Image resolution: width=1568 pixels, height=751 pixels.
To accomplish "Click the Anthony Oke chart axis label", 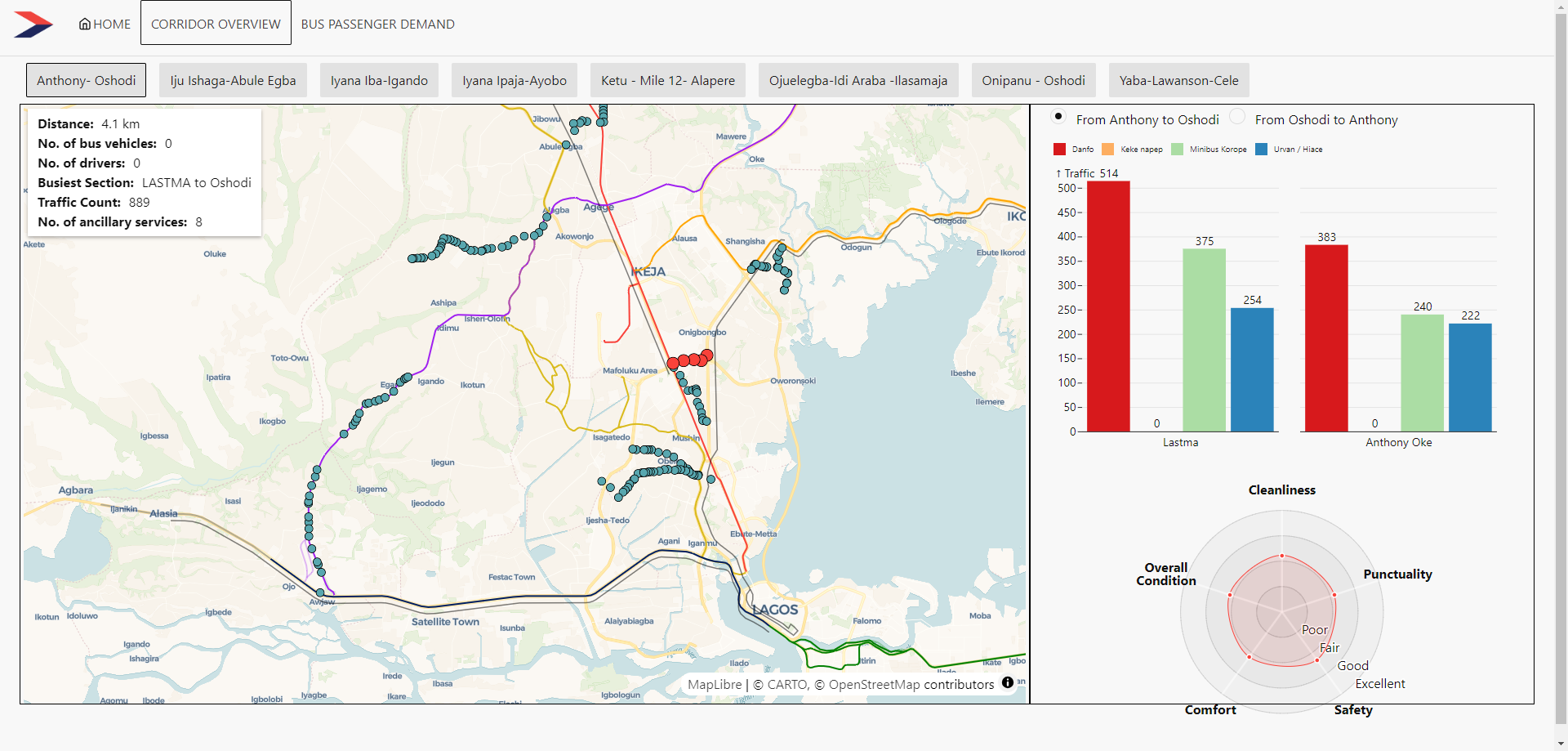I will tap(1398, 443).
